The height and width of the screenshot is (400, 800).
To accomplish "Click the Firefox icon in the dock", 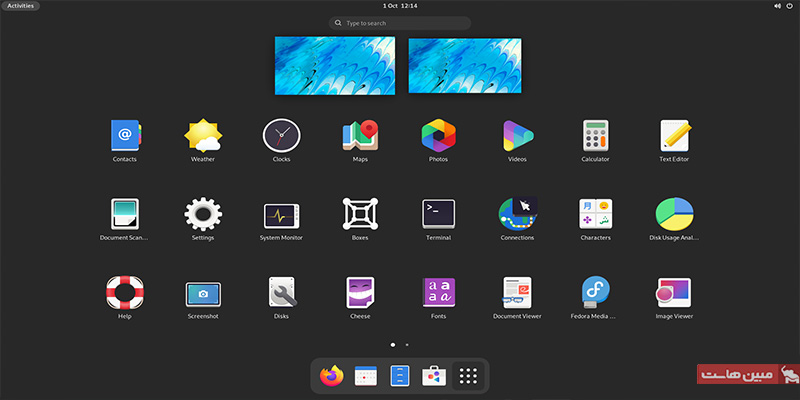I will click(331, 376).
